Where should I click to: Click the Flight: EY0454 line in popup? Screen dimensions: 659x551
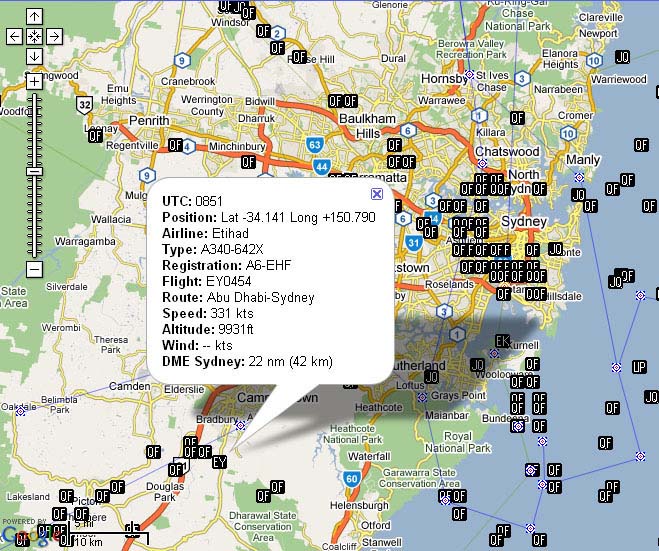(207, 281)
